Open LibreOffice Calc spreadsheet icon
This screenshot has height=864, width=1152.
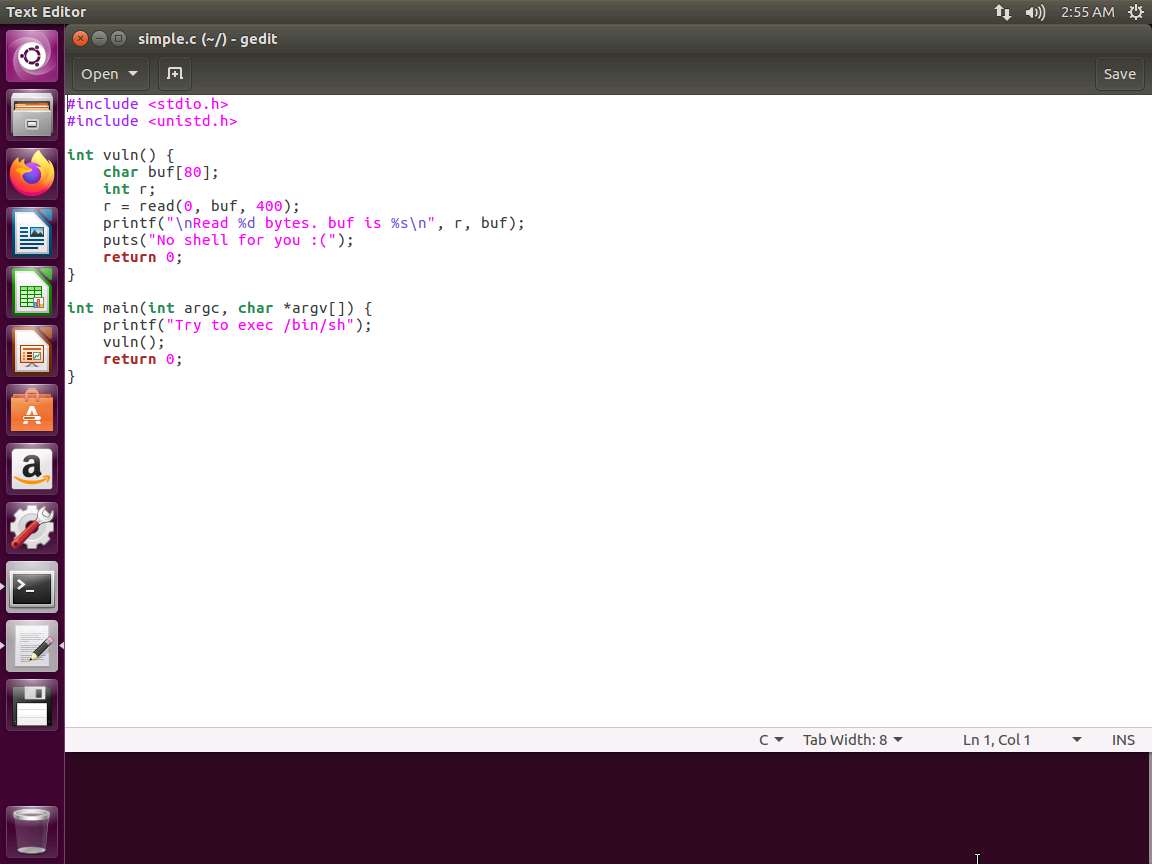tap(32, 293)
